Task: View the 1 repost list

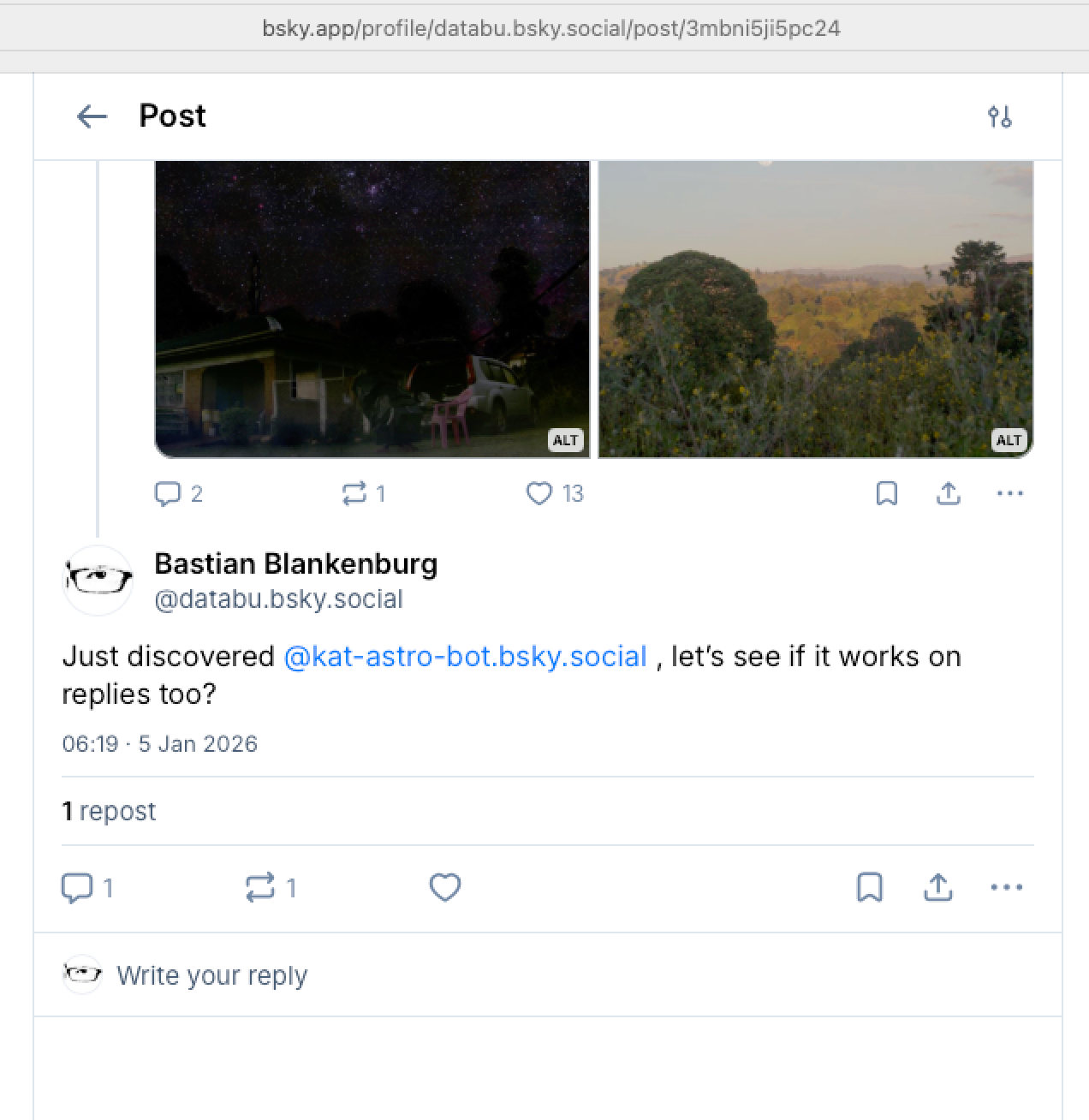Action: tap(109, 811)
